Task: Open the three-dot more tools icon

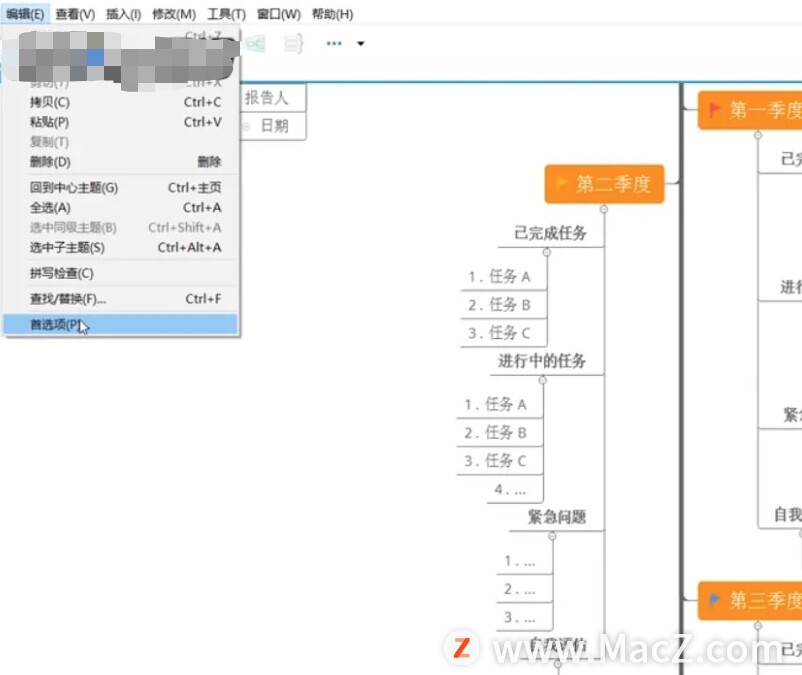Action: click(334, 43)
